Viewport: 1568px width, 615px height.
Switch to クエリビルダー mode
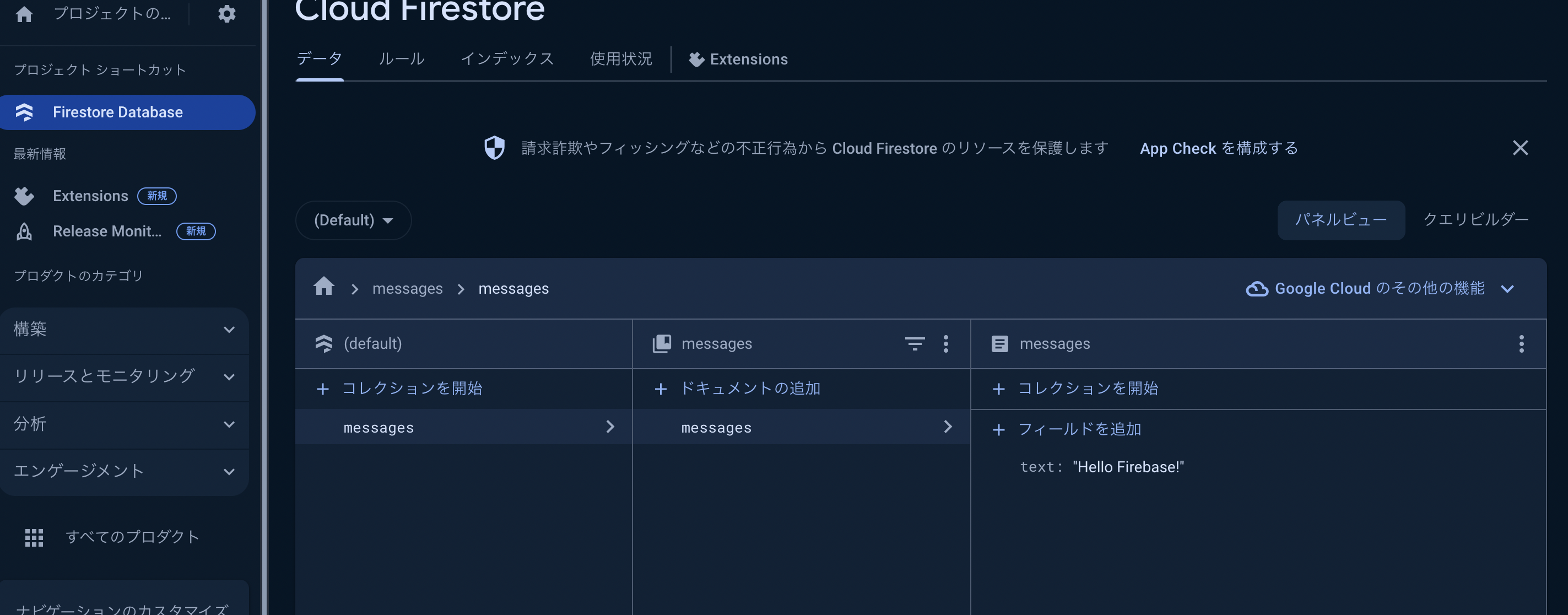(x=1475, y=220)
